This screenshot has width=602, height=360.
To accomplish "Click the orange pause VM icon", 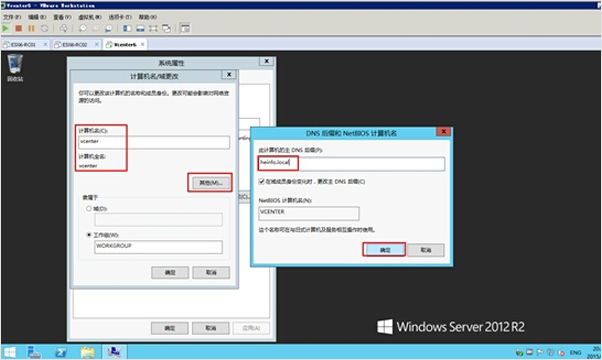I will [x=31, y=28].
